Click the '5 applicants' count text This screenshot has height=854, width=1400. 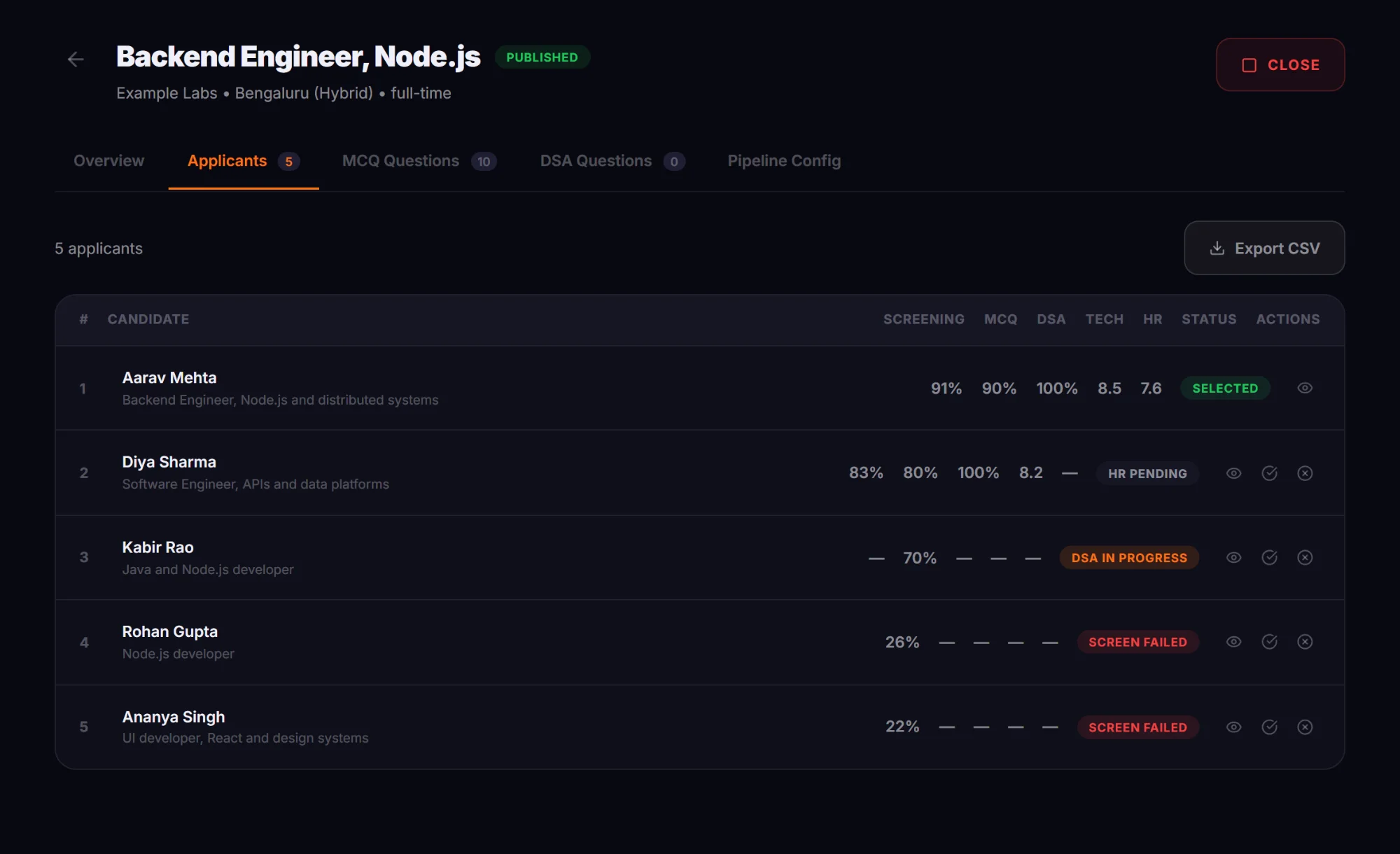pyautogui.click(x=99, y=248)
